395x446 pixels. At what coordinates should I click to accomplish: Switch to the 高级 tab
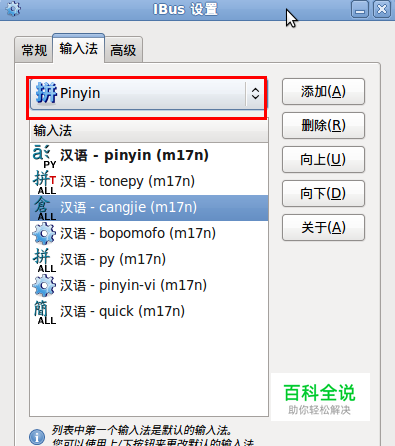pos(123,50)
